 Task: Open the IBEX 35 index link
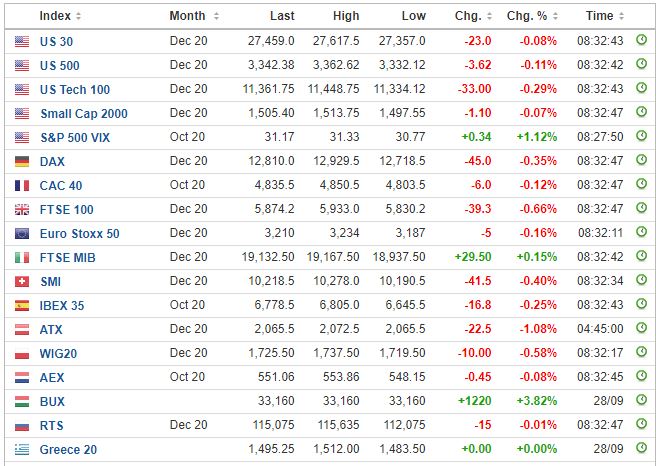(x=62, y=306)
